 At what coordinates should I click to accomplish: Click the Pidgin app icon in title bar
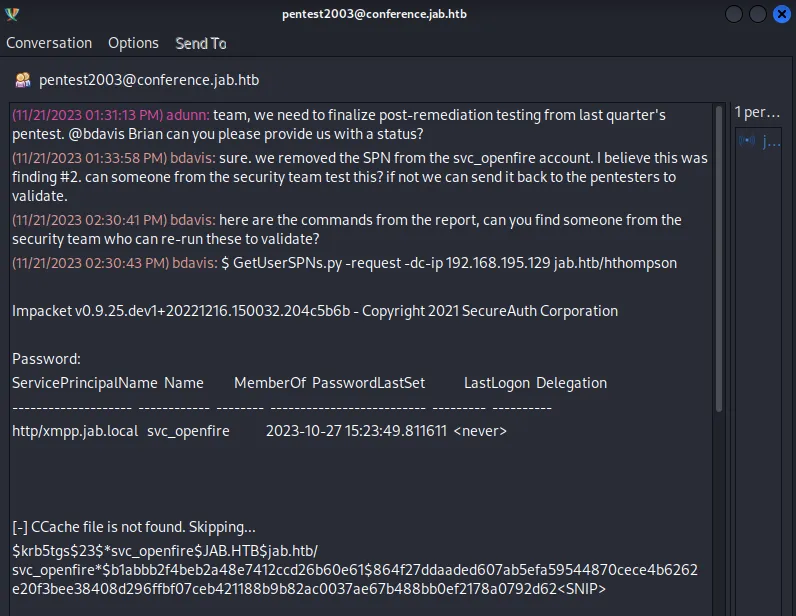pos(12,14)
